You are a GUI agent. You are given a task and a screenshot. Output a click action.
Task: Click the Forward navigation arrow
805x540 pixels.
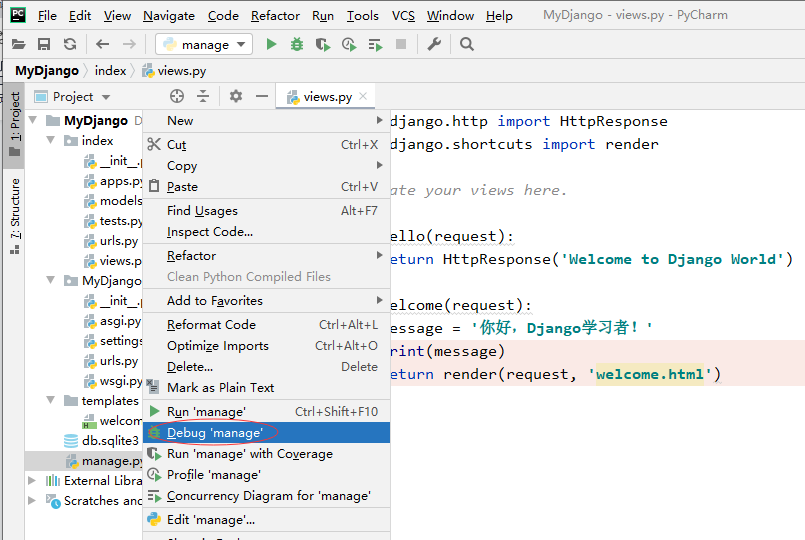tap(129, 44)
